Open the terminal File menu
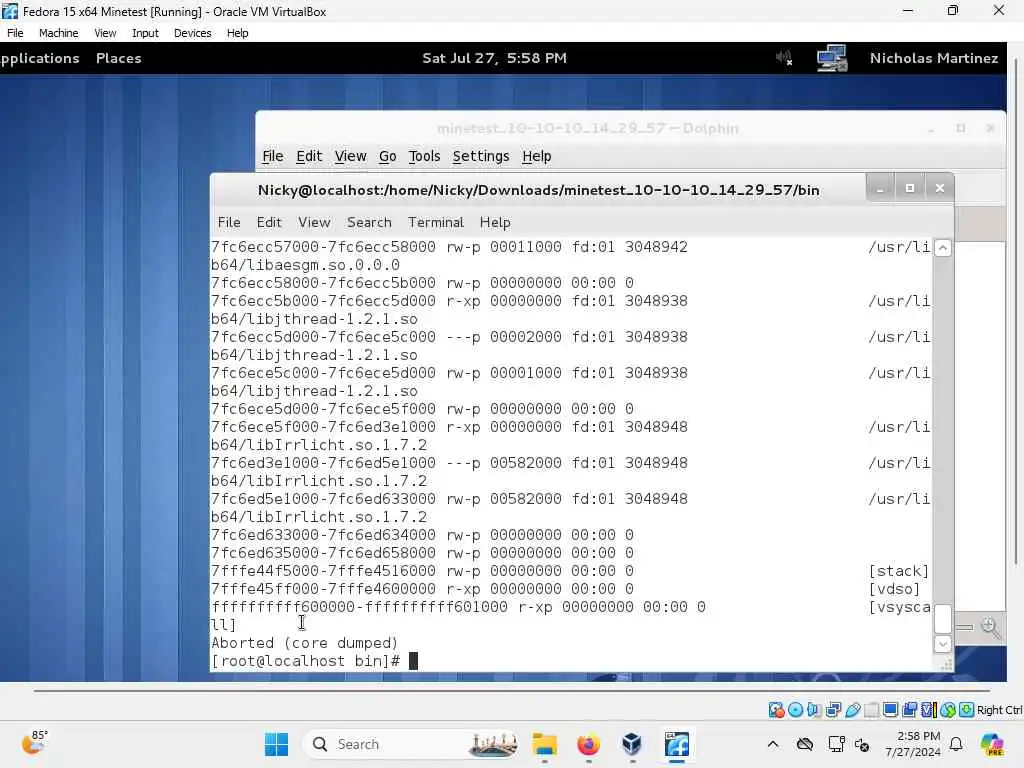 229,222
